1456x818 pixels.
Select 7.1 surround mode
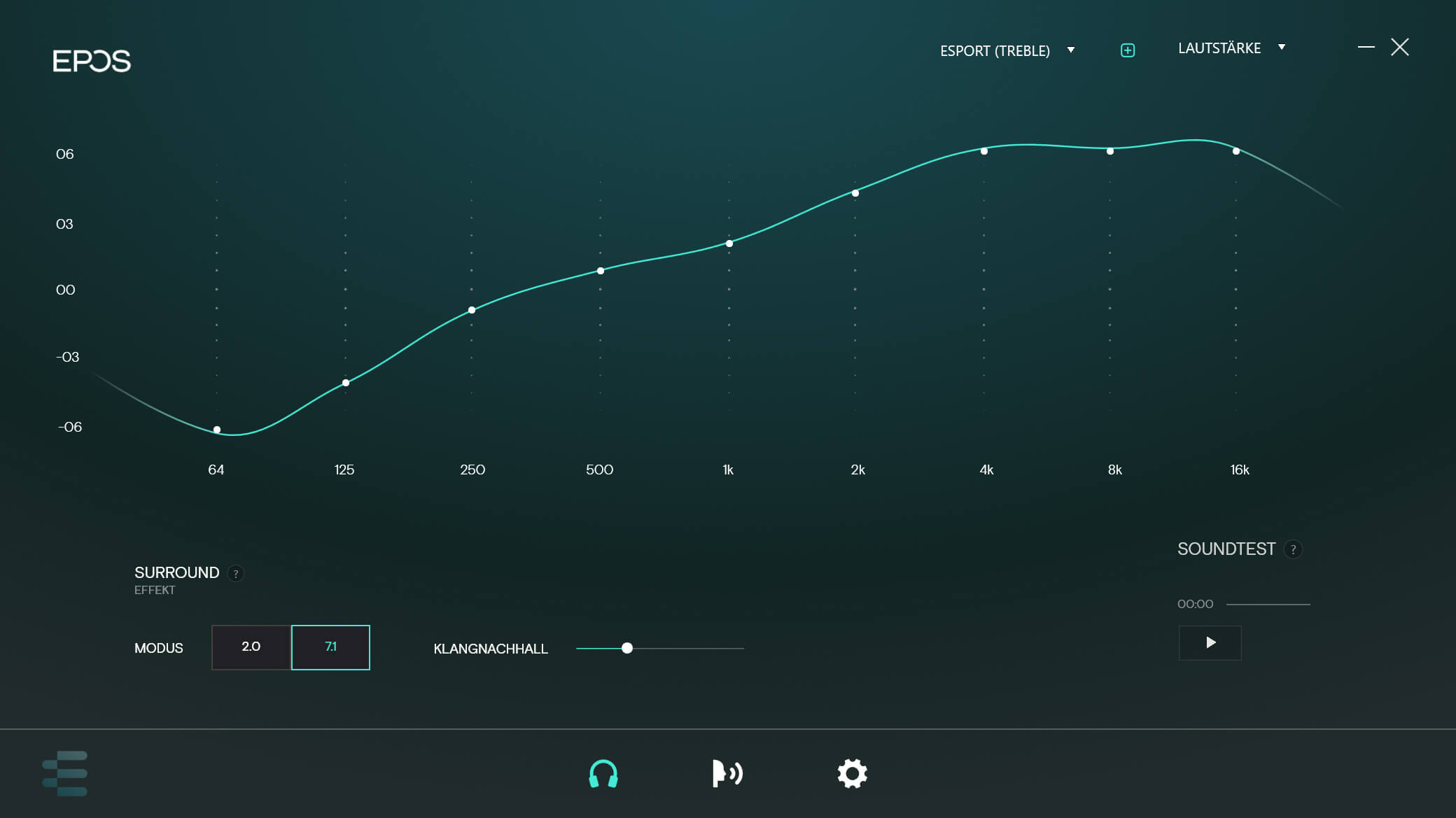[330, 647]
